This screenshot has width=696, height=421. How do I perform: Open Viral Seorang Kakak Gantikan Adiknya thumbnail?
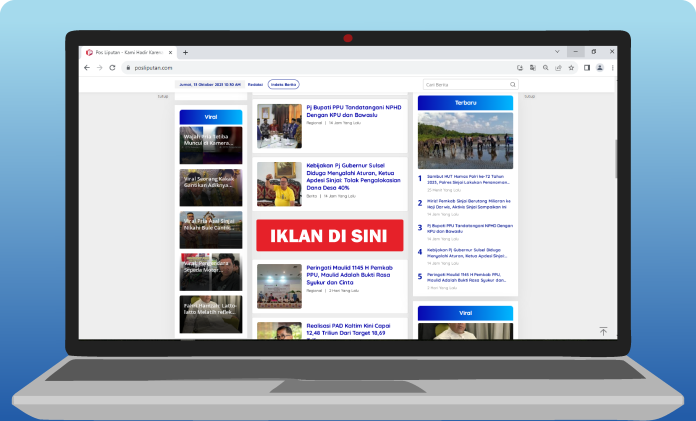pyautogui.click(x=211, y=187)
